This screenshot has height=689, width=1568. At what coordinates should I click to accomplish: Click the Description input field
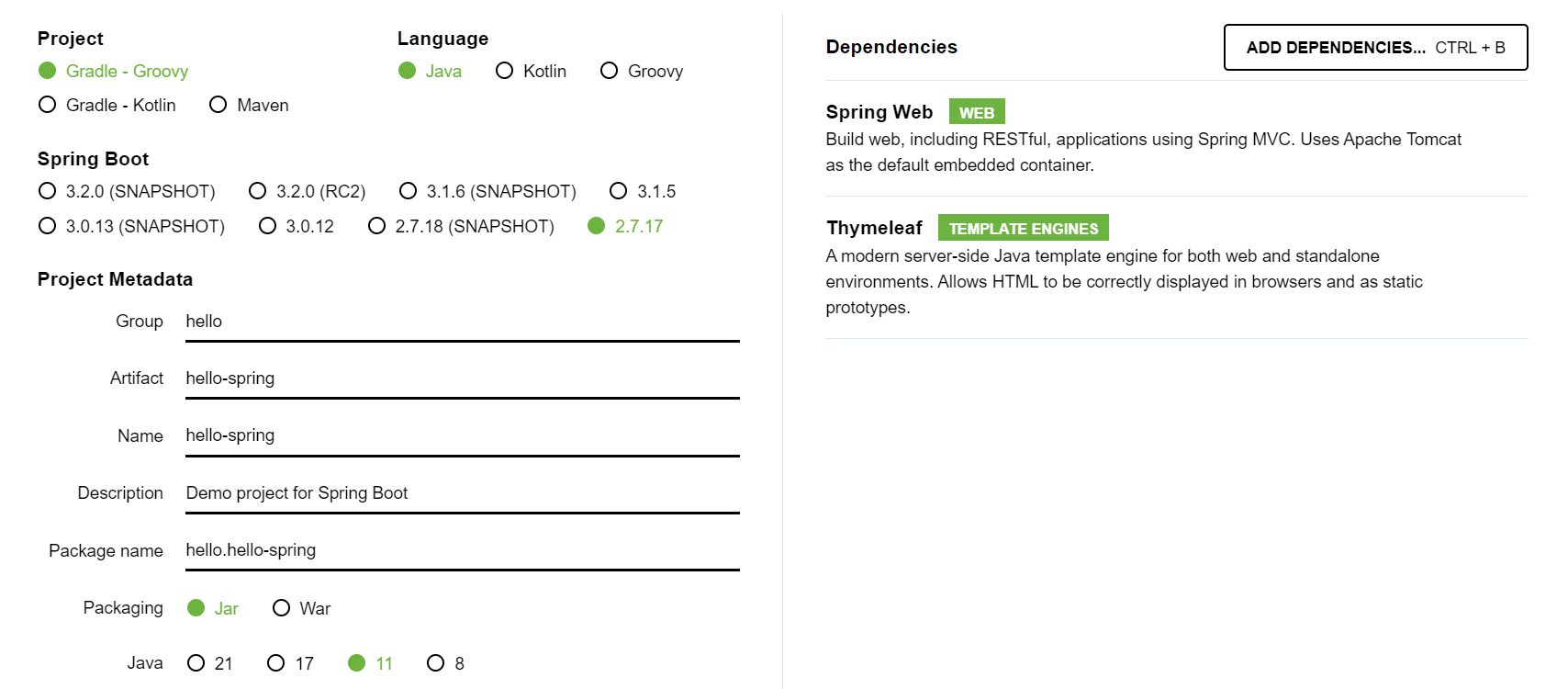pos(462,493)
